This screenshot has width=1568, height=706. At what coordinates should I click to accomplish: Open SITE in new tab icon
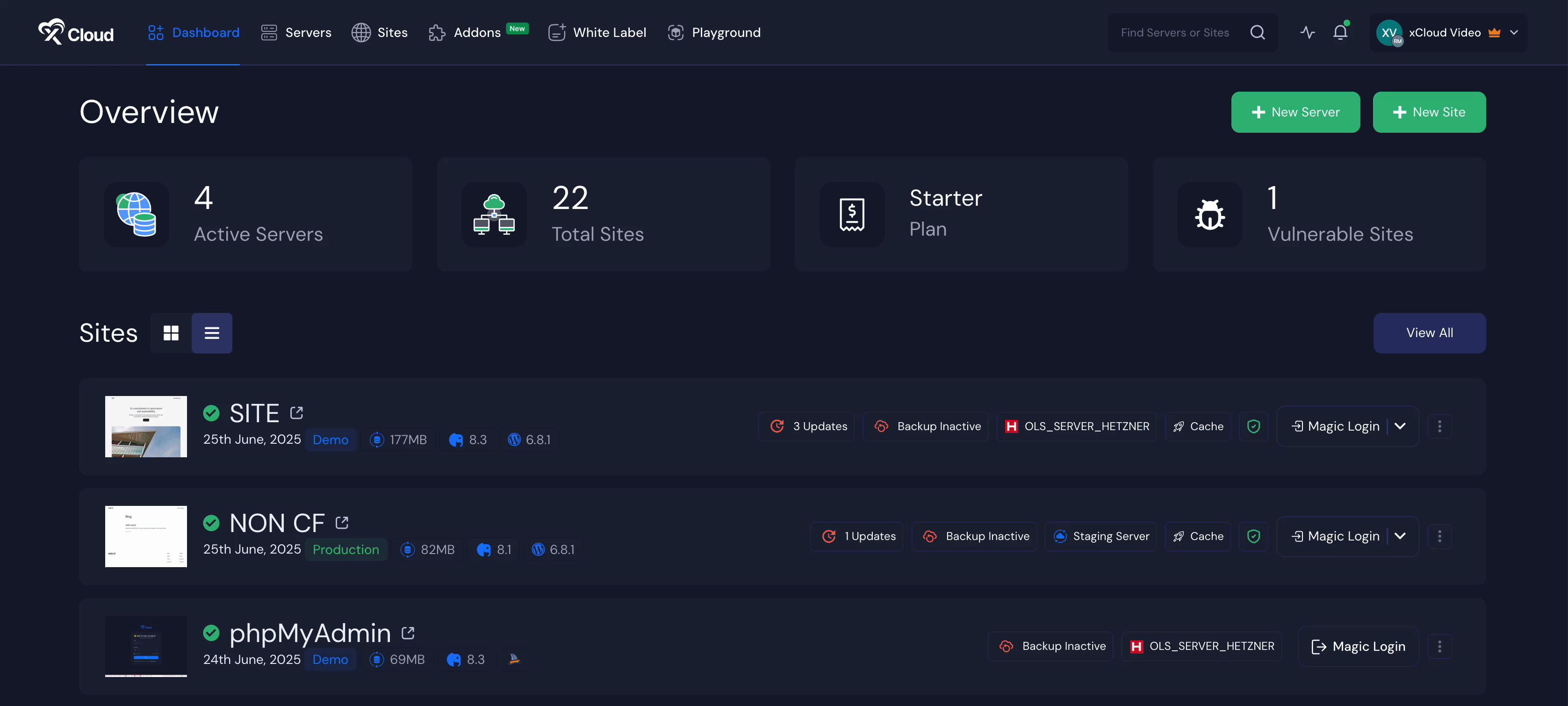(296, 413)
